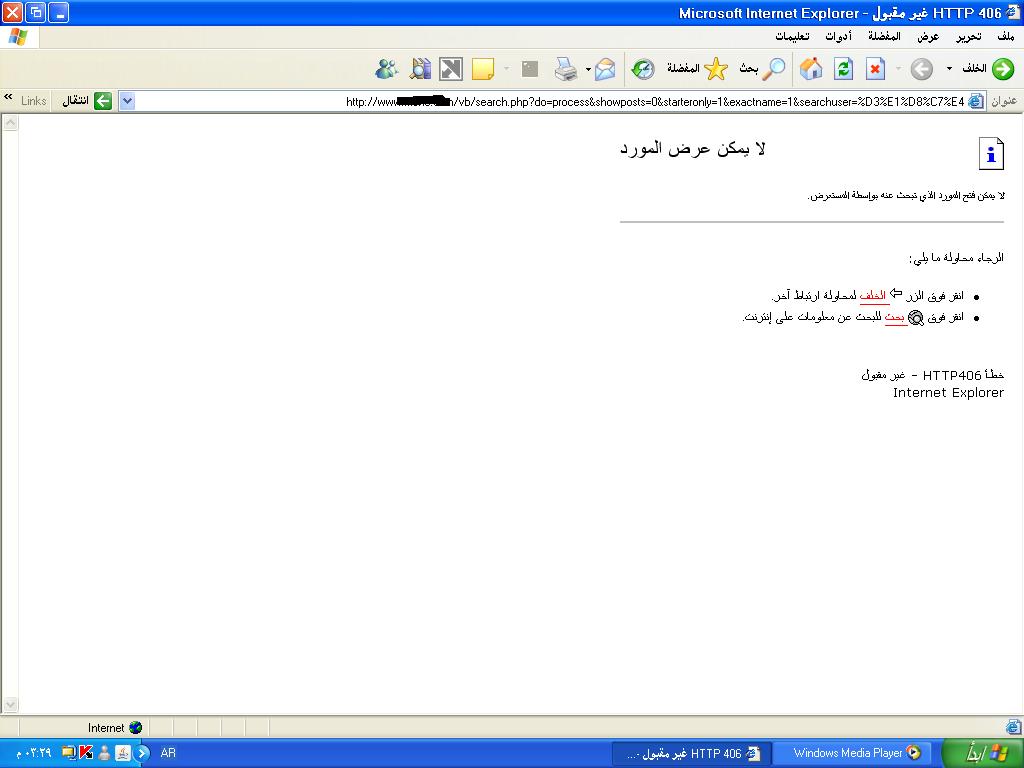
Task: Click the green Back arrow button
Action: [1002, 69]
